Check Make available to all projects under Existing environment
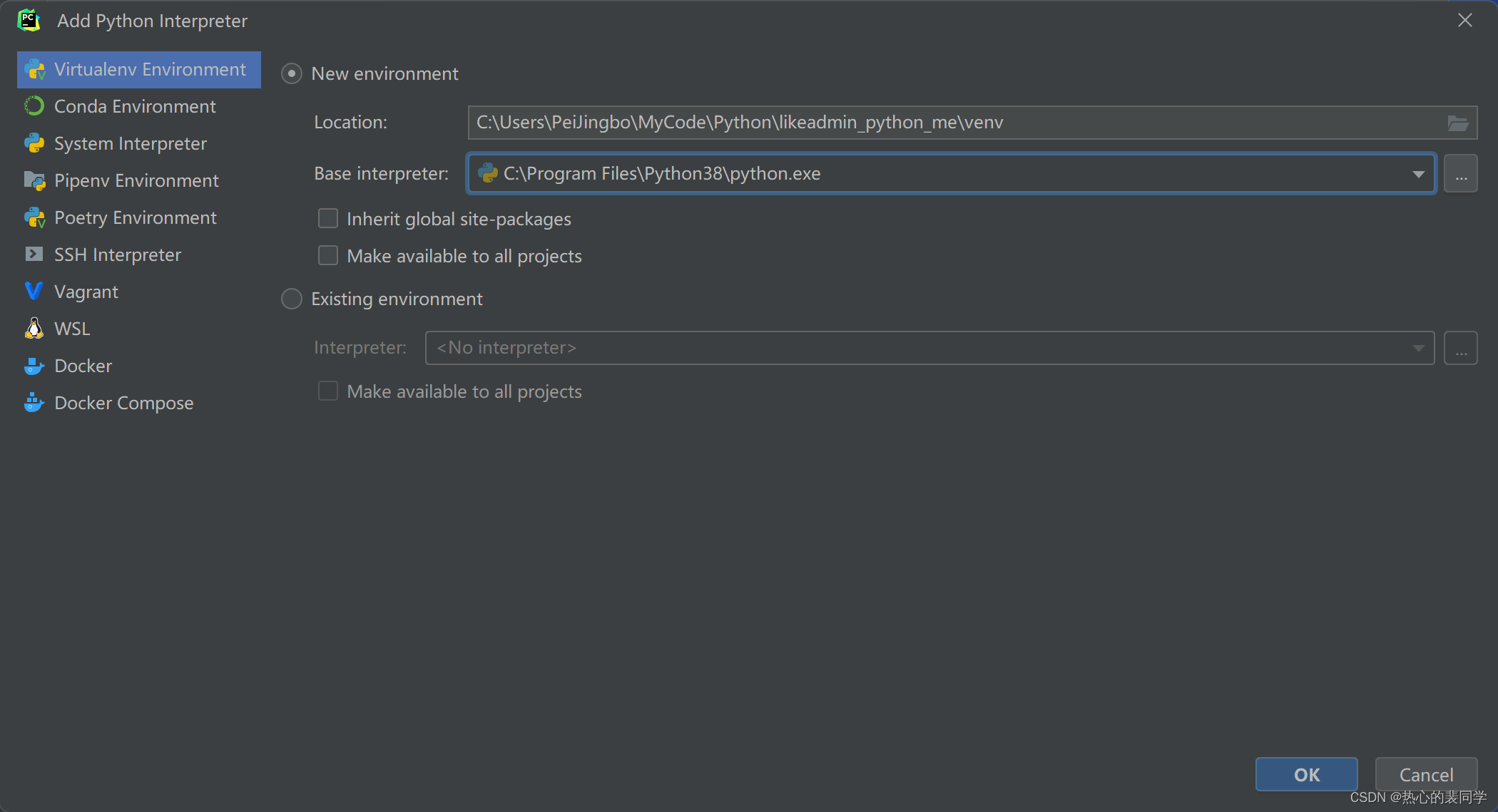Viewport: 1498px width, 812px height. tap(328, 391)
